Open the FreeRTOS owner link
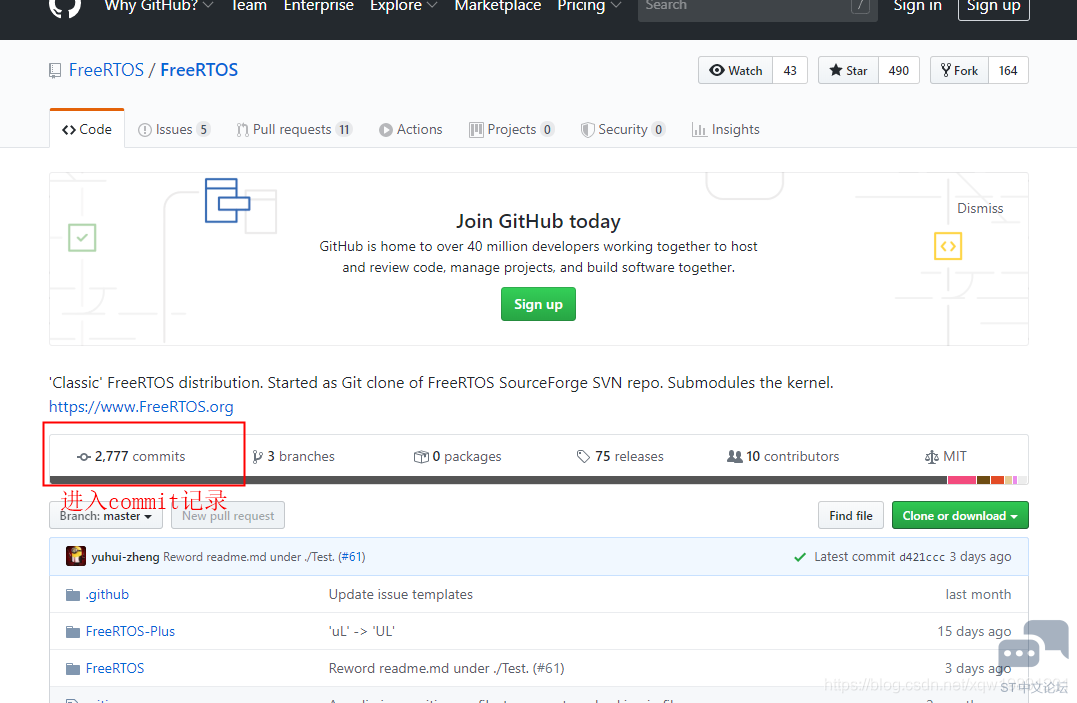 tap(106, 70)
